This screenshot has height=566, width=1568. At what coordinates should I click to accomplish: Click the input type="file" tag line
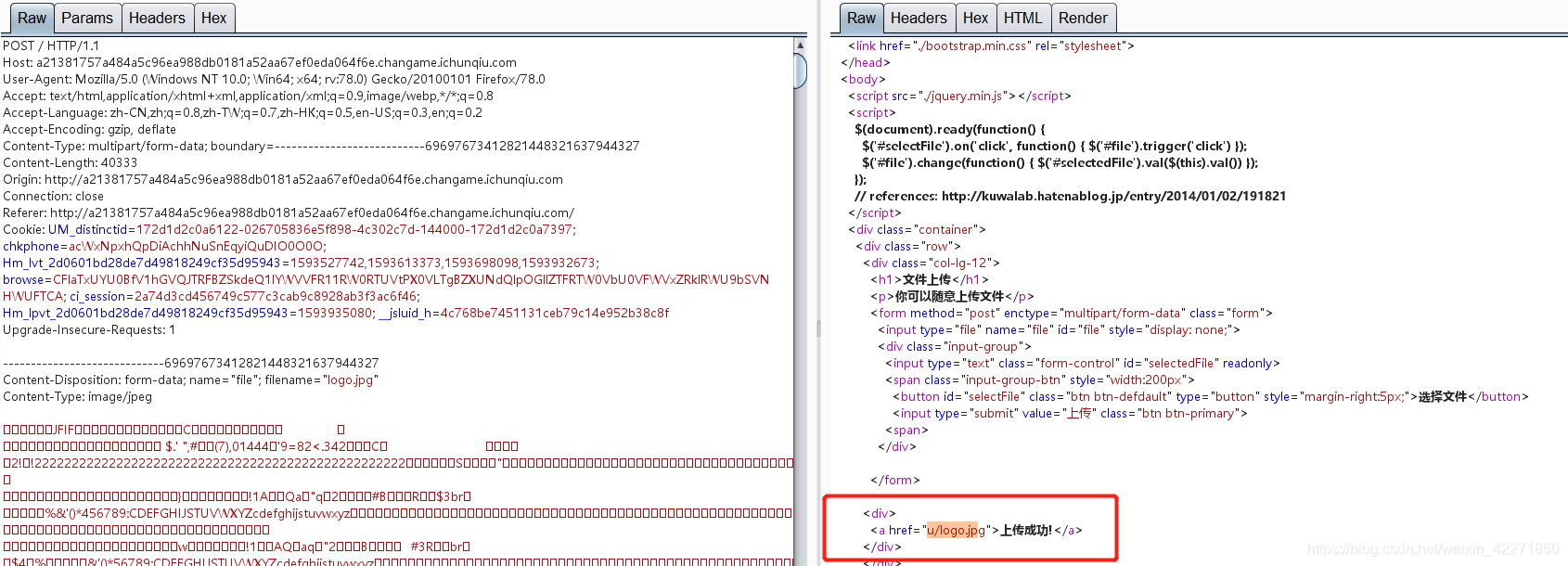(1059, 329)
